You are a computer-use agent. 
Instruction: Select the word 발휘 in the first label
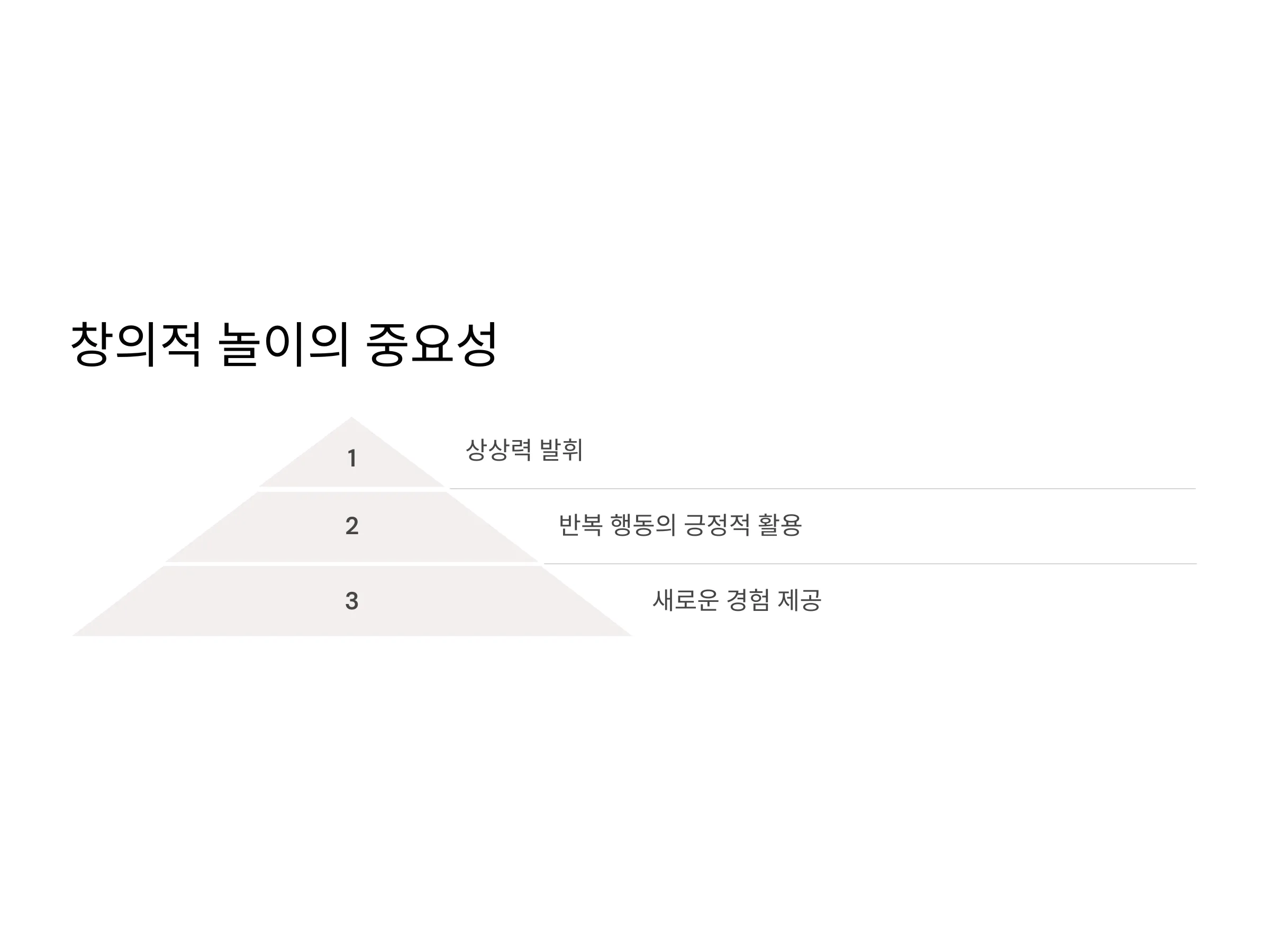coord(561,450)
